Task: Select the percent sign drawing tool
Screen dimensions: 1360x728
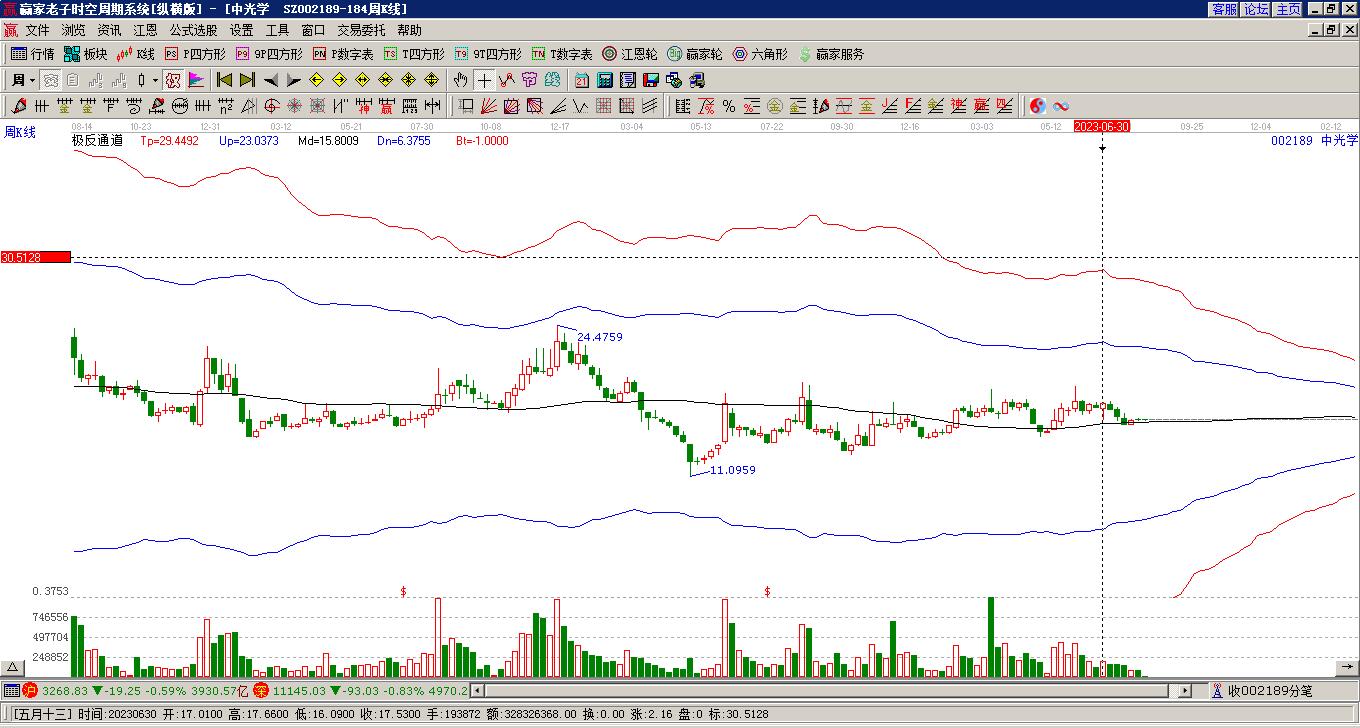Action: (729, 106)
